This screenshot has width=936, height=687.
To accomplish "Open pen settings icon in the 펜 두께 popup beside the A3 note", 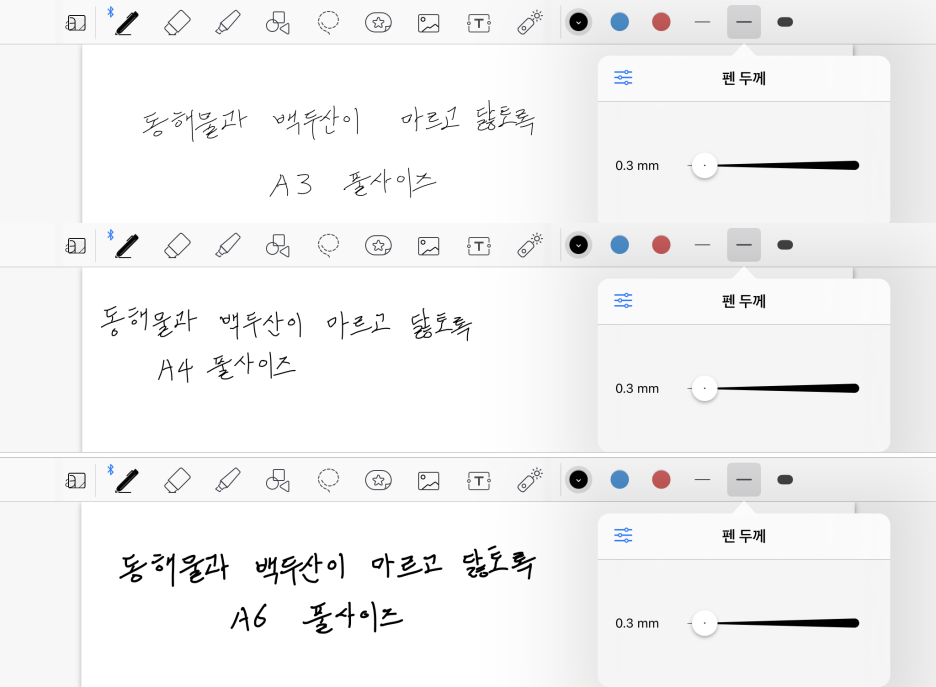I will 623,78.
